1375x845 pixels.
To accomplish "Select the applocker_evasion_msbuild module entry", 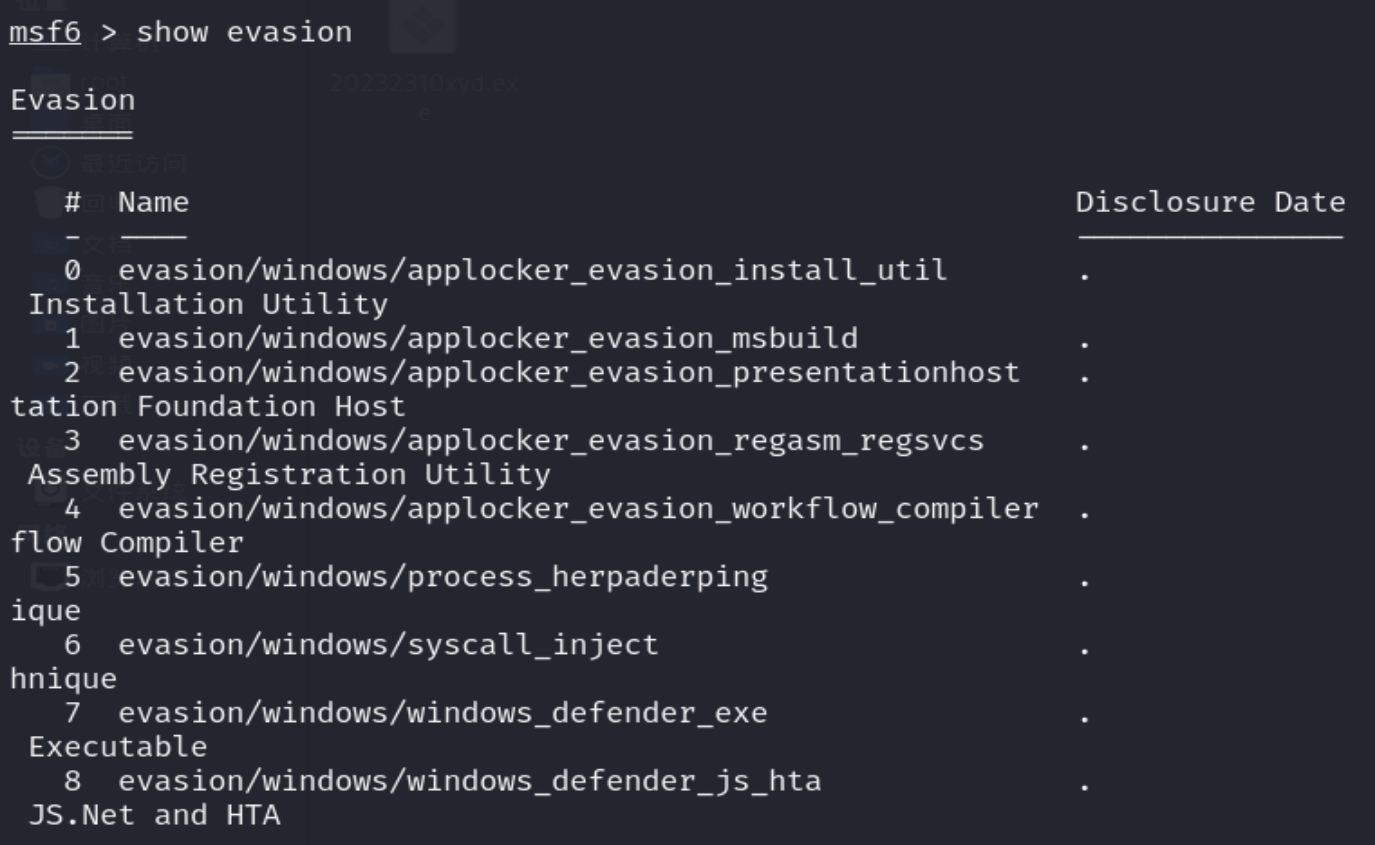I will 487,338.
